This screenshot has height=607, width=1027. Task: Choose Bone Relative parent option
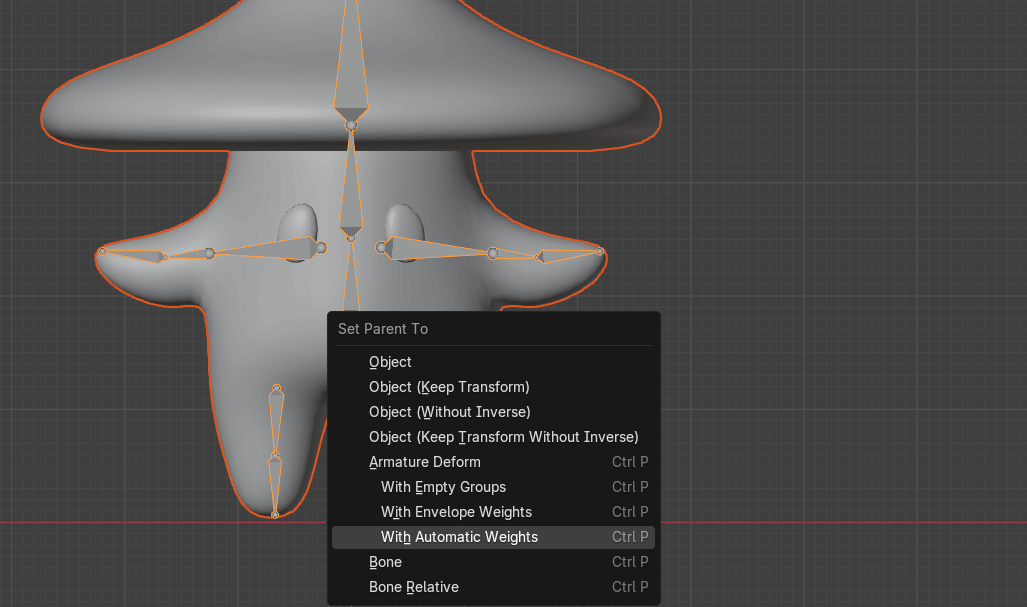(x=413, y=587)
